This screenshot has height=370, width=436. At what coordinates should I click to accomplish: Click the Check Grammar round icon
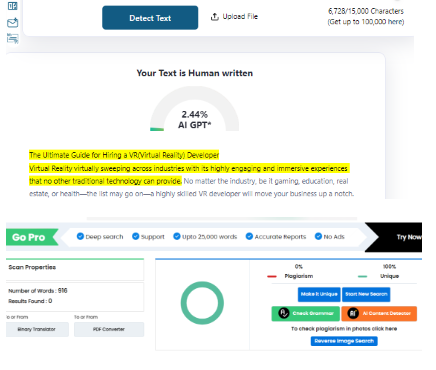(284, 313)
